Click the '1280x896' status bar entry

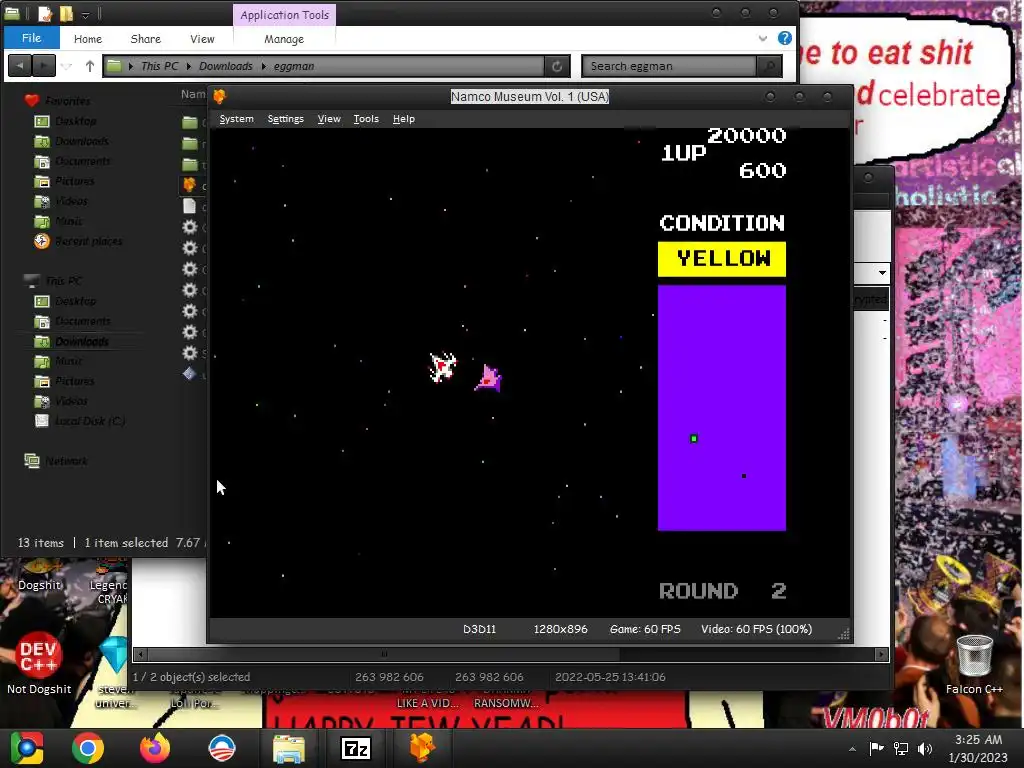pos(560,629)
